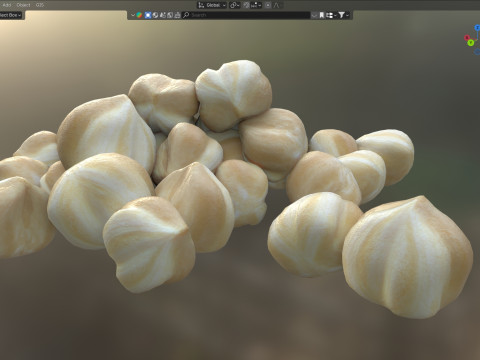This screenshot has height=360, width=480.
Task: Open the proportional editing falloff curve
Action: (277, 5)
